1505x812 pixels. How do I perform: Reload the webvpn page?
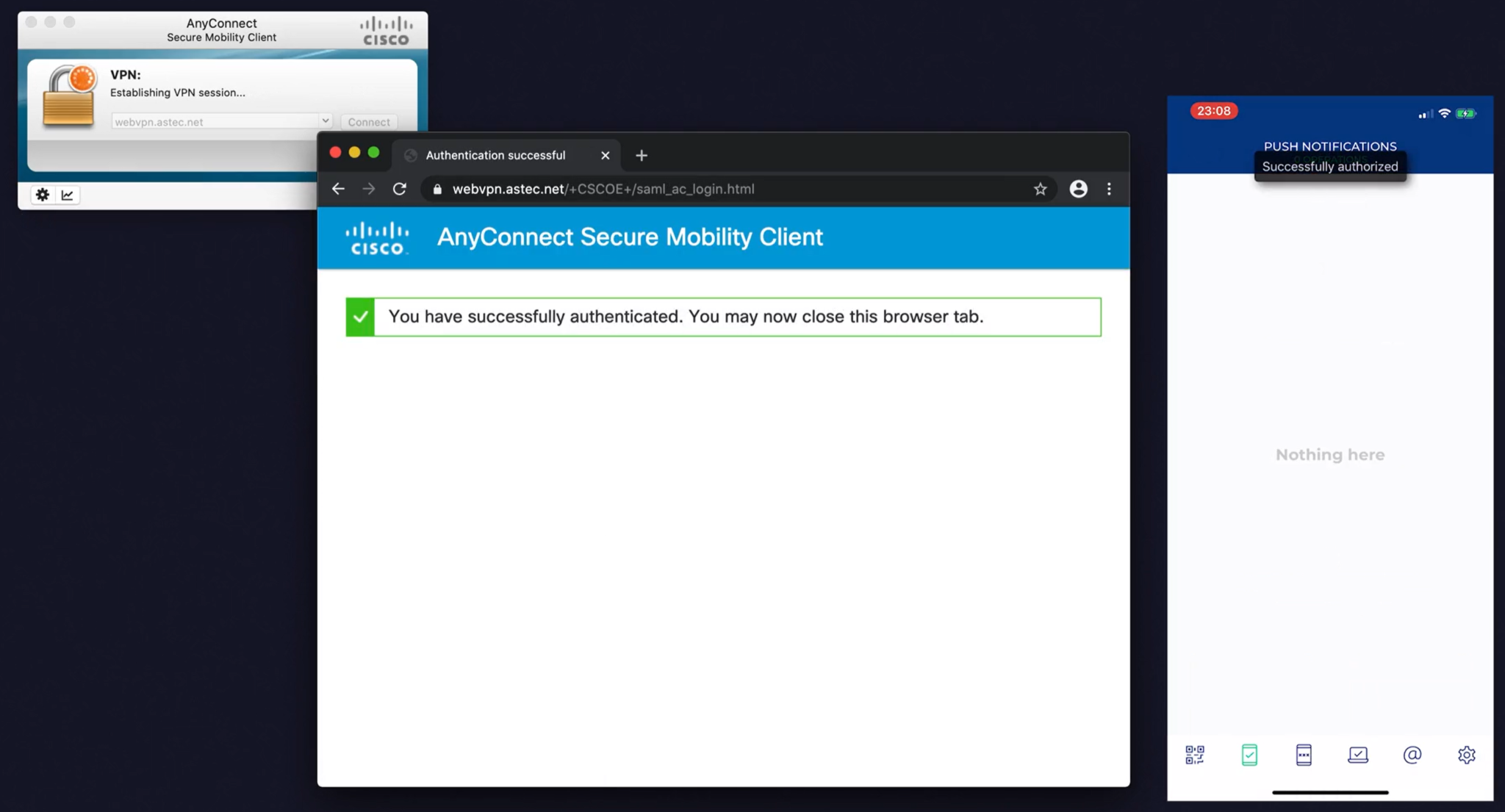400,189
